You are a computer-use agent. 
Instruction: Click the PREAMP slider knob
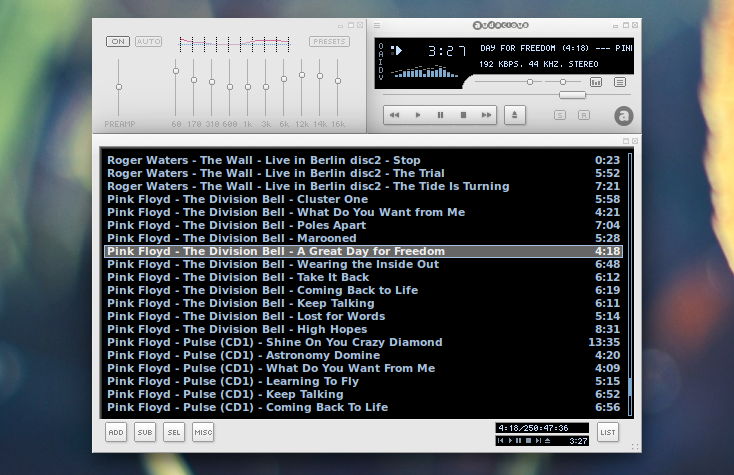click(x=119, y=87)
